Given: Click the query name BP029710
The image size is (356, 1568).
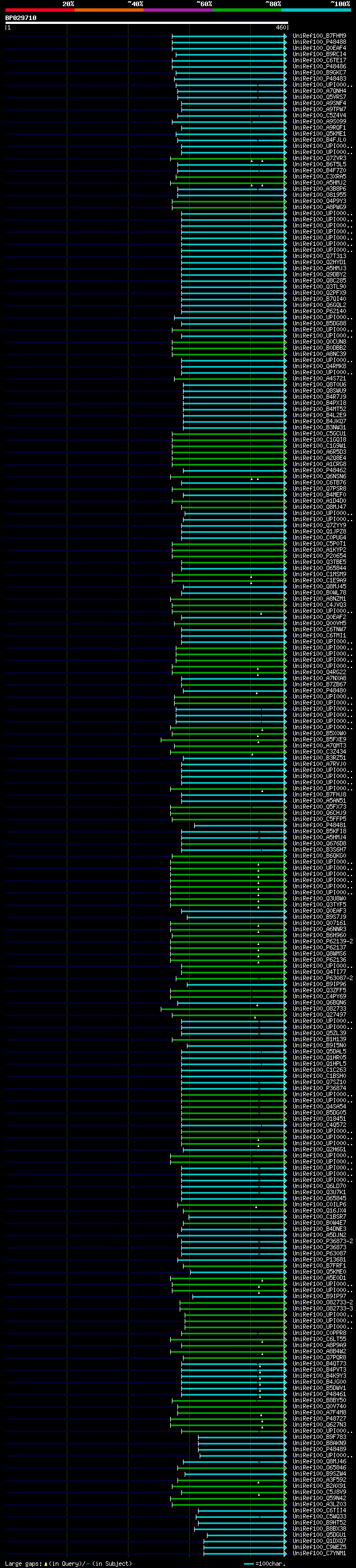Looking at the screenshot, I should tap(21, 18).
